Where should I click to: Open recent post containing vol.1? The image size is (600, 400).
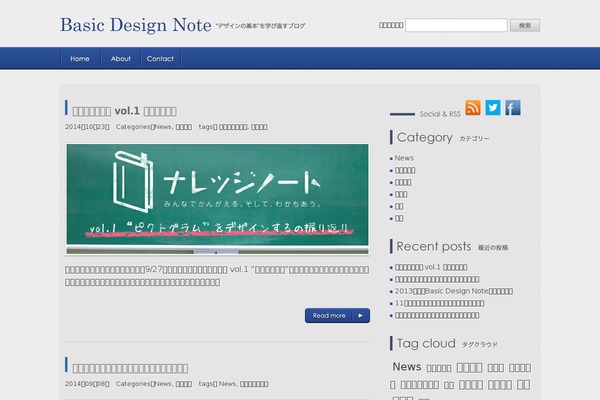coord(431,267)
